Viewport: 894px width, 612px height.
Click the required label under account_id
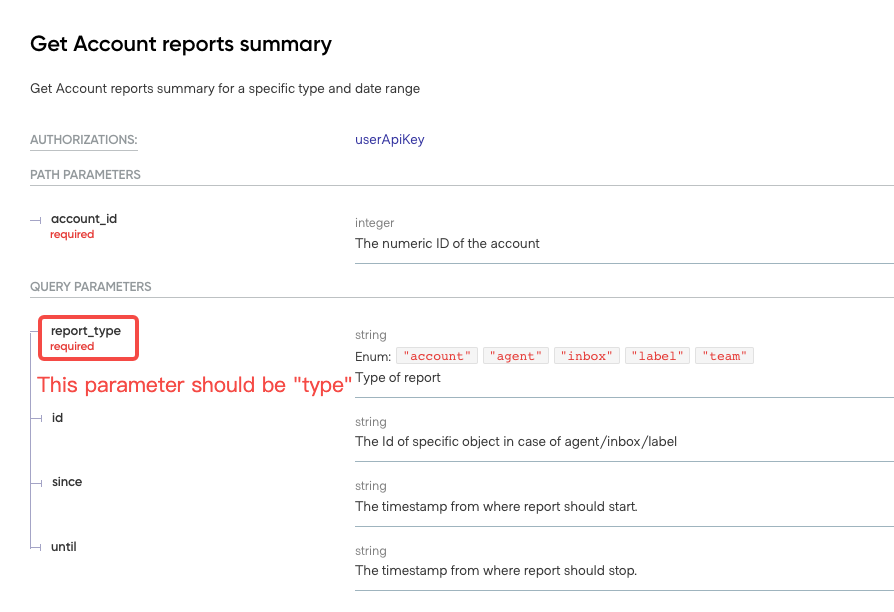(72, 234)
